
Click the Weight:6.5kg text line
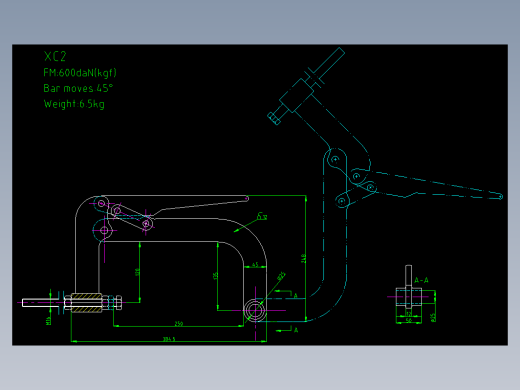(74, 104)
